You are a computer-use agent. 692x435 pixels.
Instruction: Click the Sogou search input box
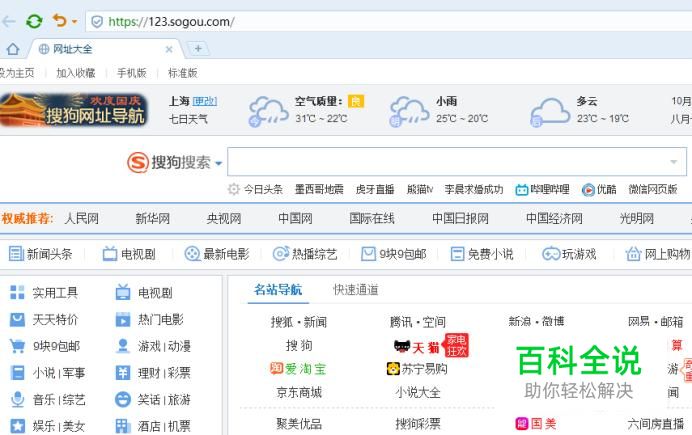pyautogui.click(x=457, y=161)
